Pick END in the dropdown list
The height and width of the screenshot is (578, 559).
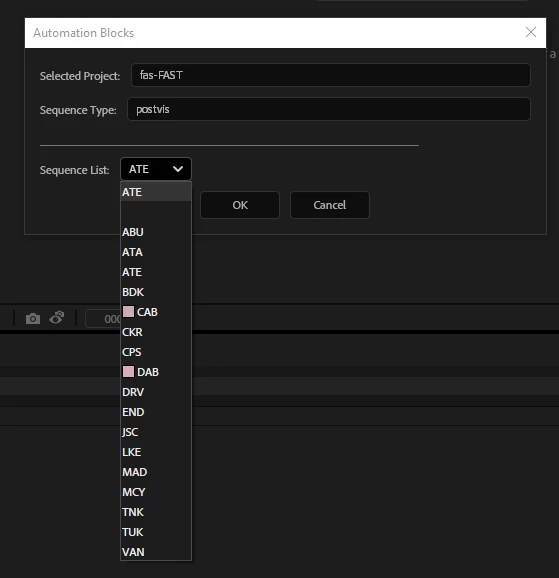(x=156, y=412)
